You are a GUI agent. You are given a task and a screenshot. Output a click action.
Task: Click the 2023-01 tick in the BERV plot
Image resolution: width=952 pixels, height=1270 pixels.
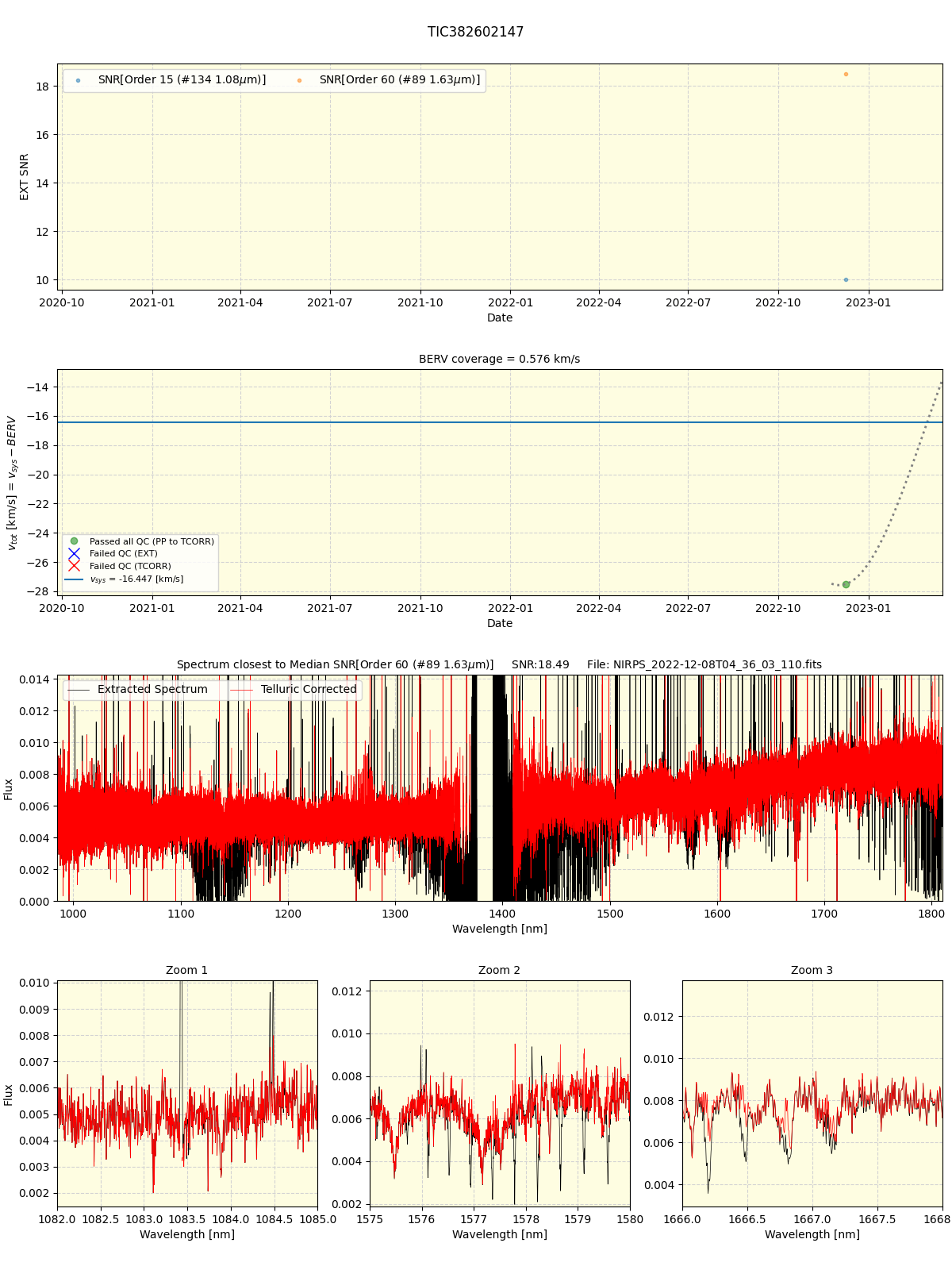click(x=869, y=607)
